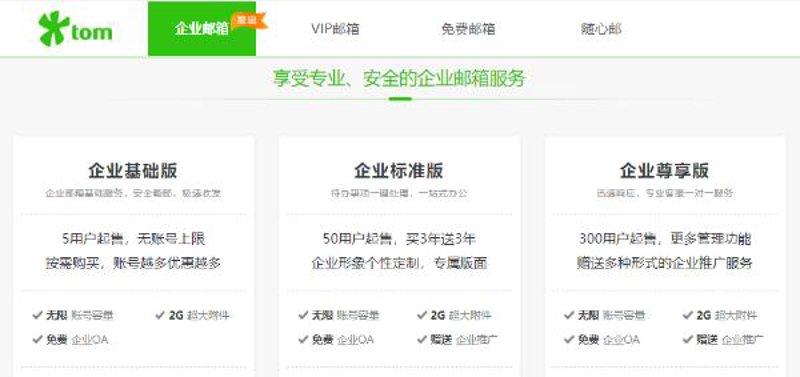Click the checkmark beside 无限 in 企业基础版
800x377 pixels.
coord(37,315)
